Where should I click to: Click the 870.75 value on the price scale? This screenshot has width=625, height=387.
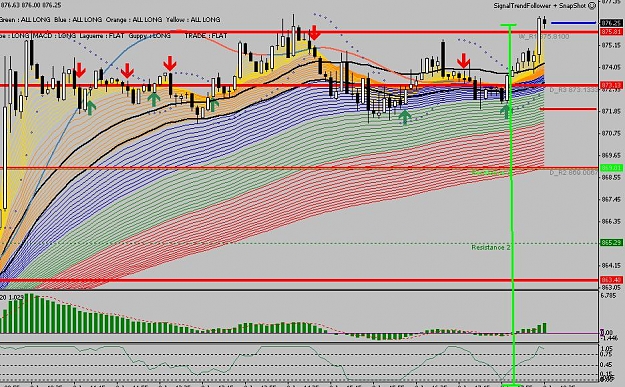tap(612, 133)
